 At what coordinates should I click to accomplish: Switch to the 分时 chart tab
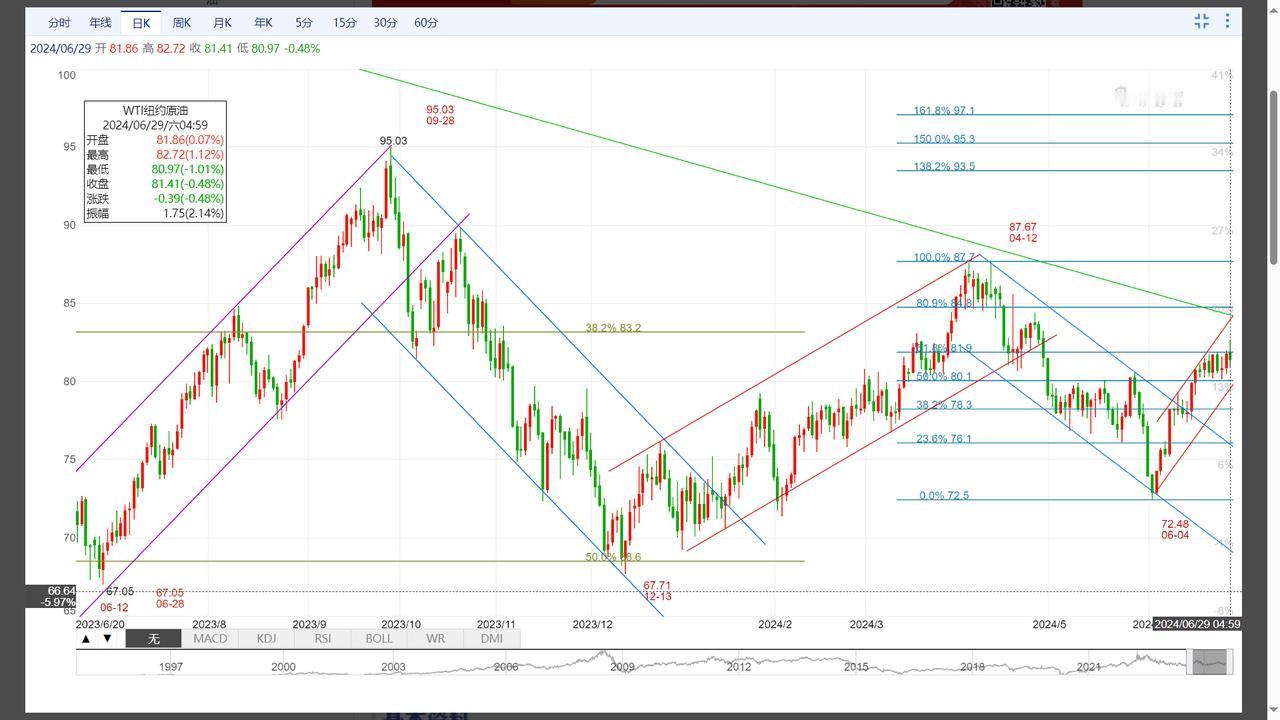click(59, 22)
